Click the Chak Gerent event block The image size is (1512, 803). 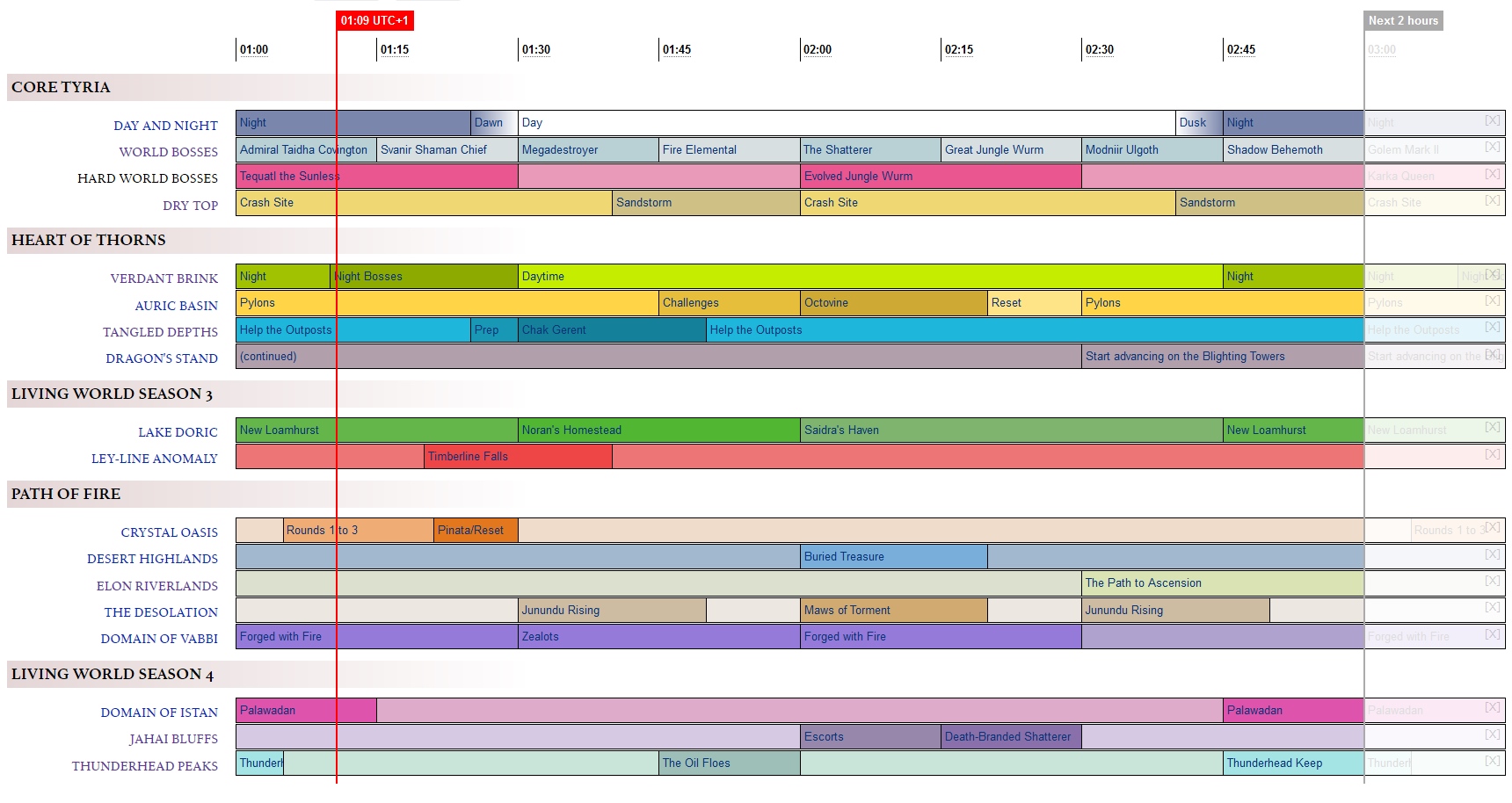point(613,329)
